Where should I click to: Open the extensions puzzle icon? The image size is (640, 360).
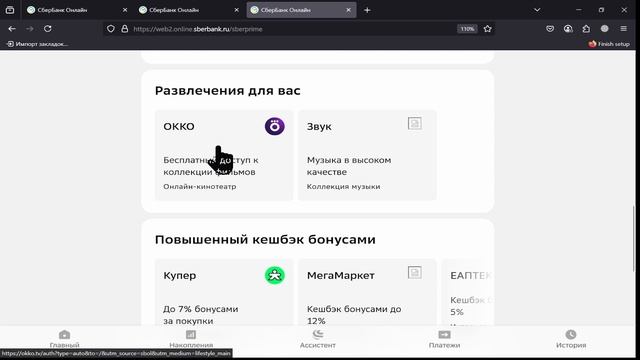(586, 29)
